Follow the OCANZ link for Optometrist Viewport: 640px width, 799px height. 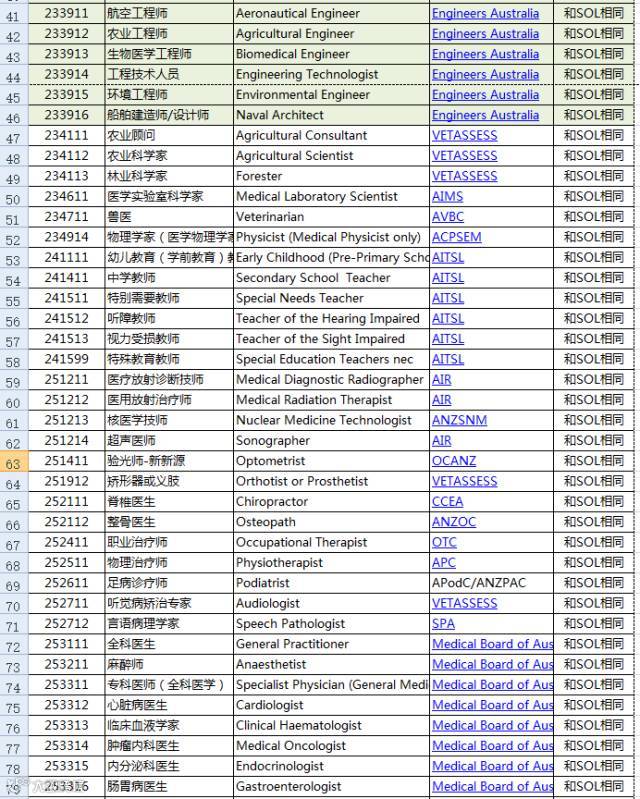(x=454, y=461)
